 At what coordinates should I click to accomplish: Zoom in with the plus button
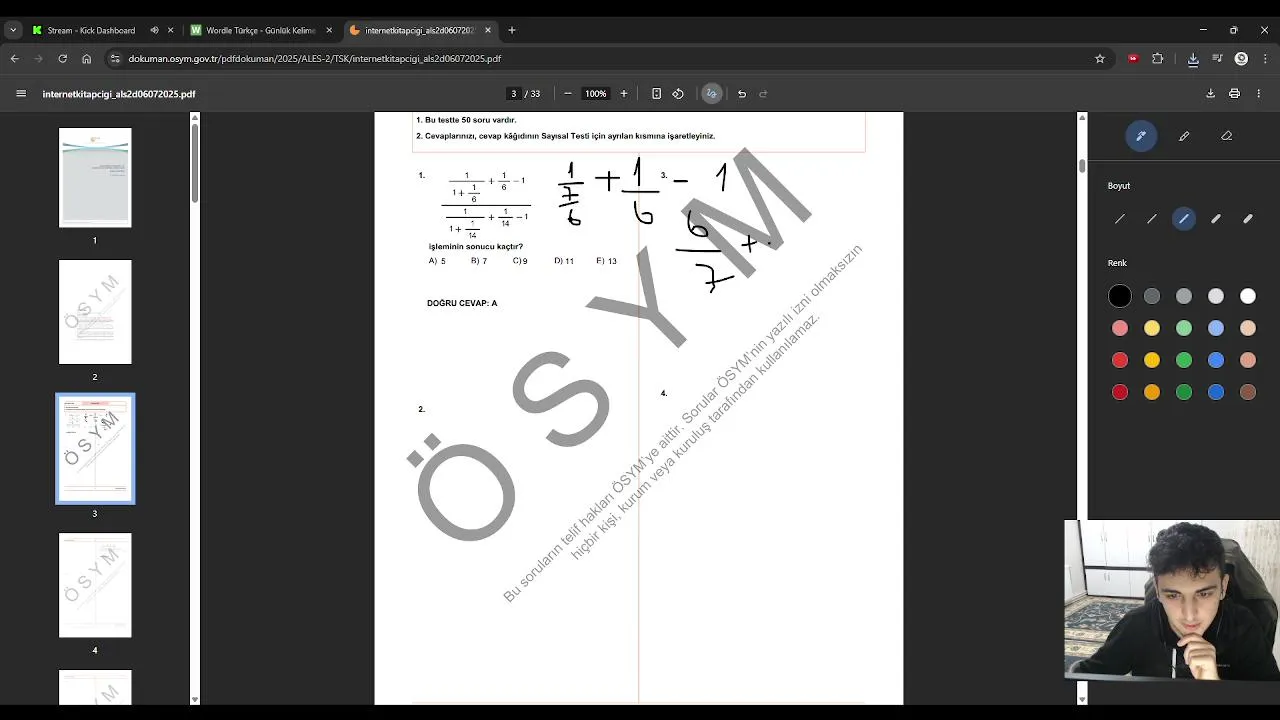click(x=624, y=94)
